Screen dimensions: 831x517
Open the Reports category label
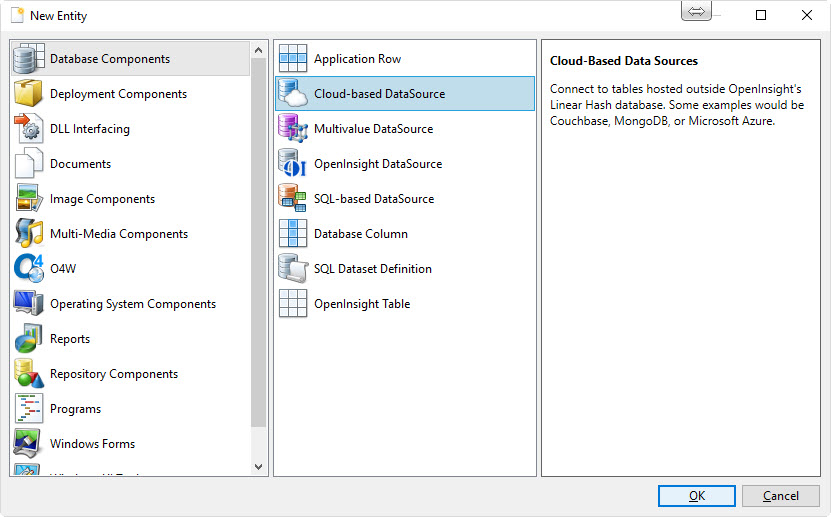click(70, 338)
